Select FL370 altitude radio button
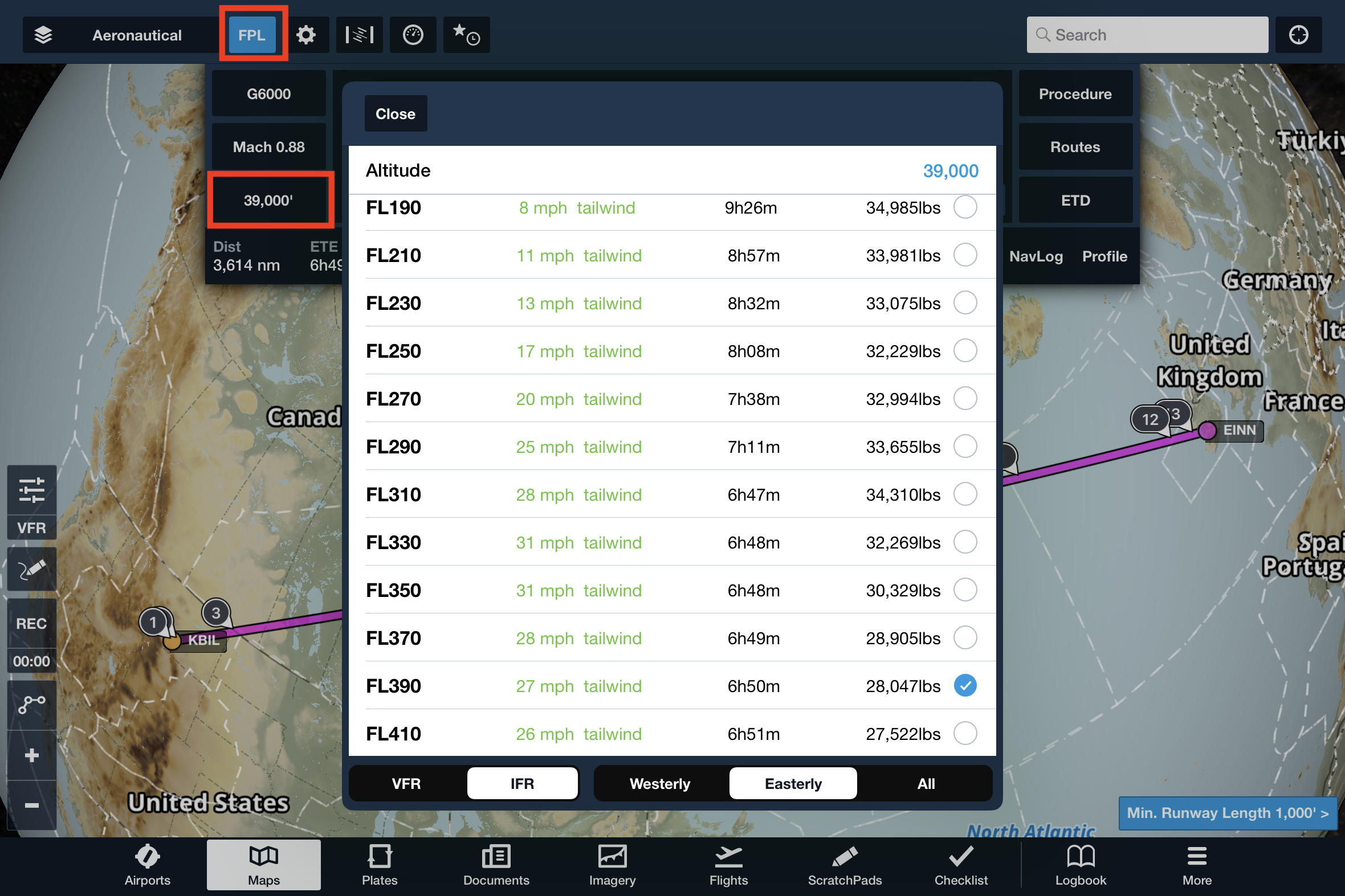 click(x=965, y=638)
